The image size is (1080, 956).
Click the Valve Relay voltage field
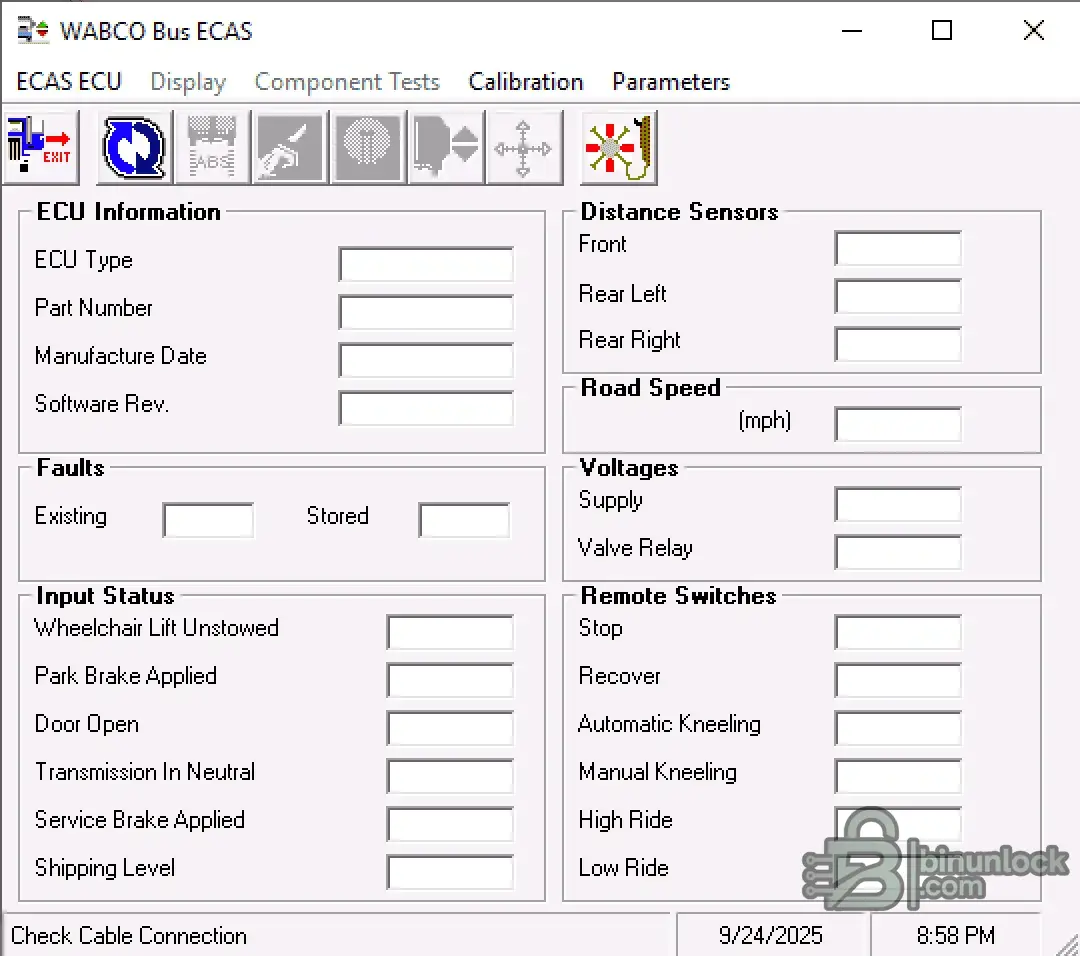click(x=897, y=552)
